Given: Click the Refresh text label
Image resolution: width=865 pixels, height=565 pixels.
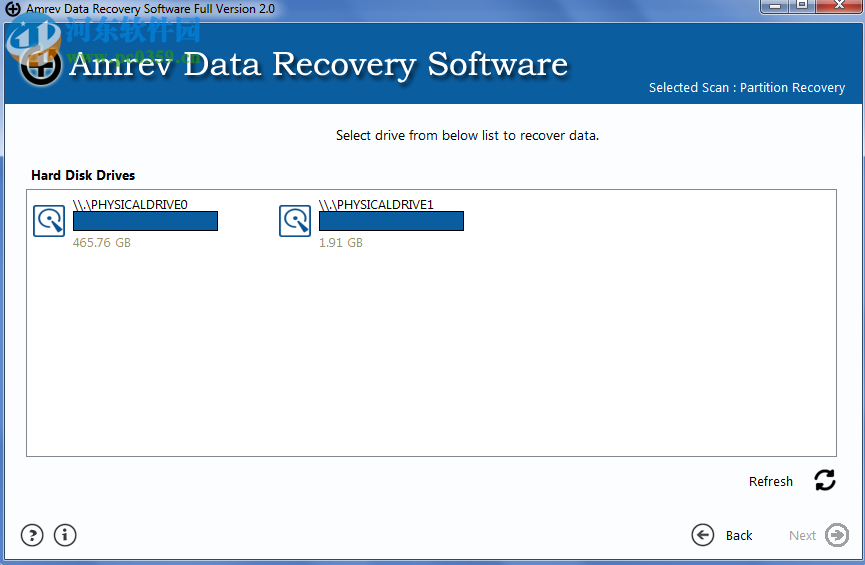Looking at the screenshot, I should point(771,482).
